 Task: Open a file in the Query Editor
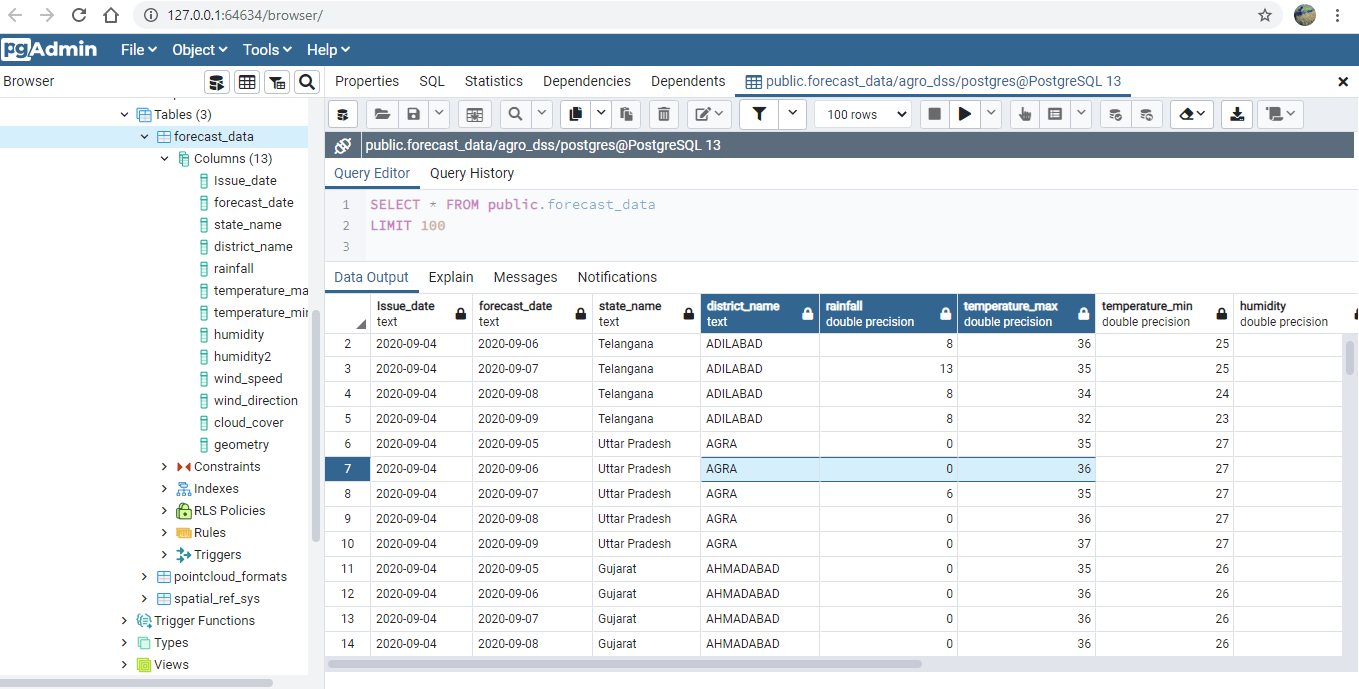382,114
